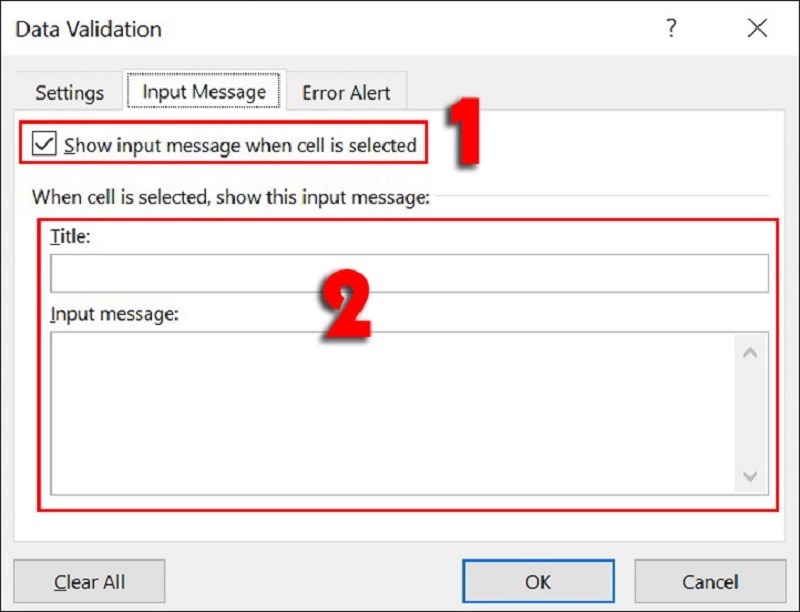
Task: Click the input message vertical scrollbar track
Action: click(x=750, y=414)
